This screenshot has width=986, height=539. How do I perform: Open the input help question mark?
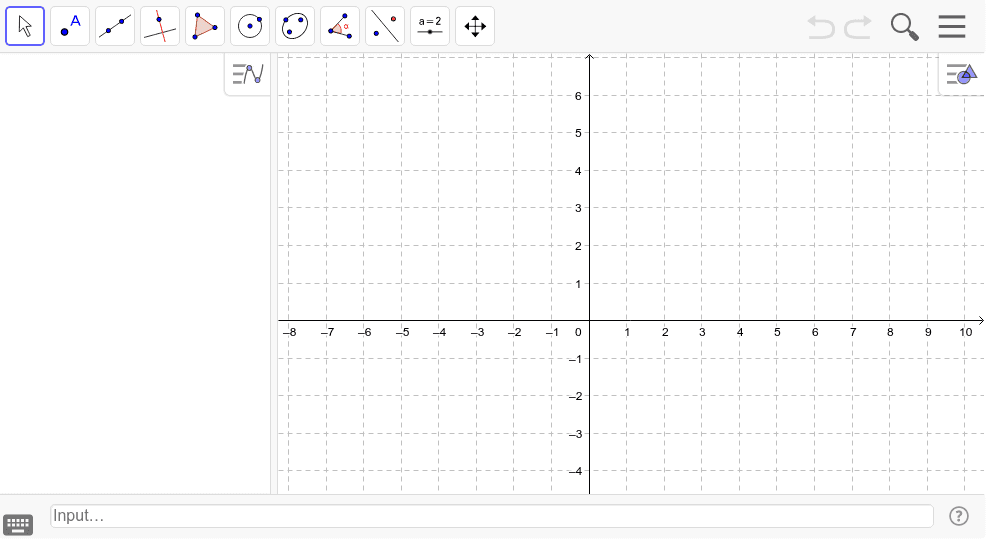pyautogui.click(x=959, y=516)
